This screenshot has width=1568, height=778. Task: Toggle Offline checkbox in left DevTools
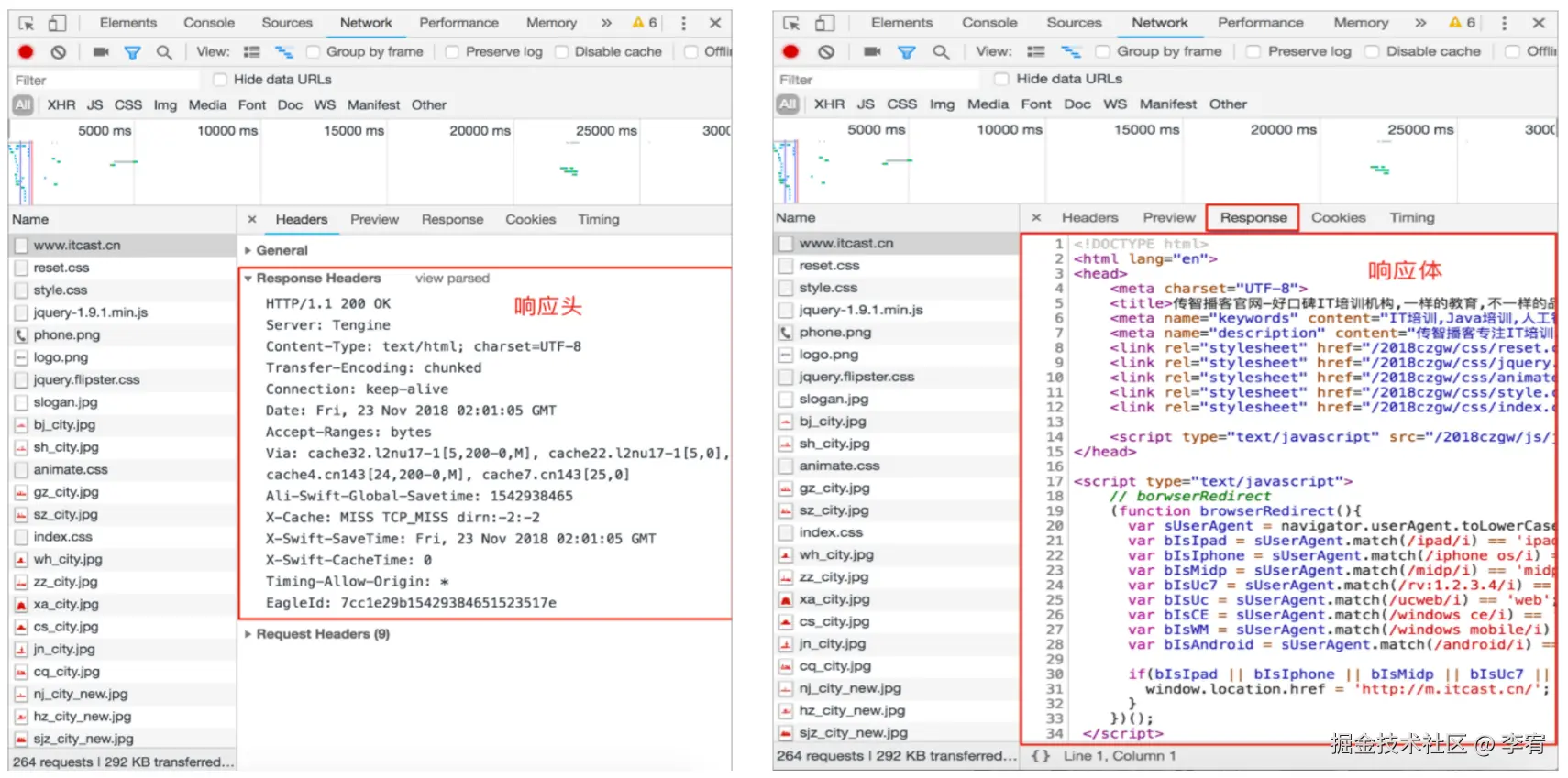[690, 52]
